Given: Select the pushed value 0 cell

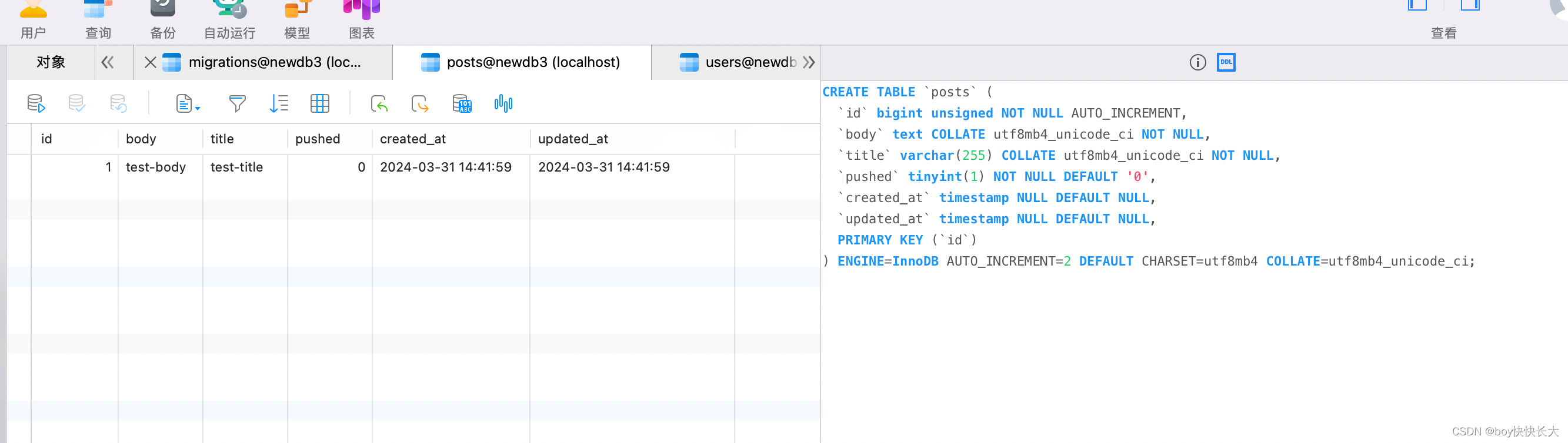Looking at the screenshot, I should pos(330,167).
